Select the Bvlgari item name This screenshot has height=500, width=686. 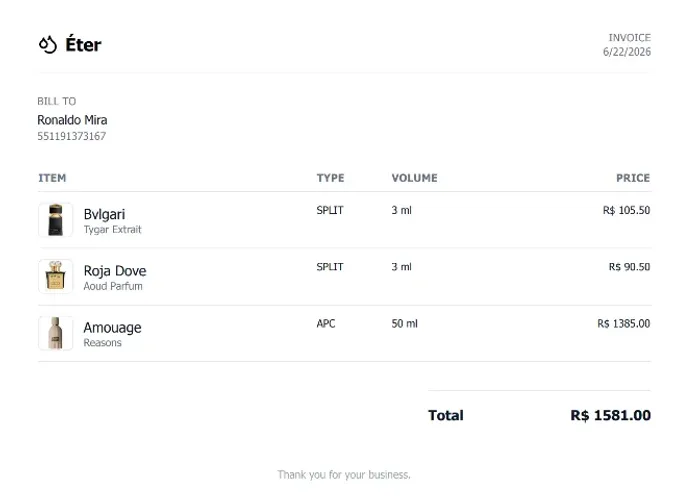tap(104, 214)
